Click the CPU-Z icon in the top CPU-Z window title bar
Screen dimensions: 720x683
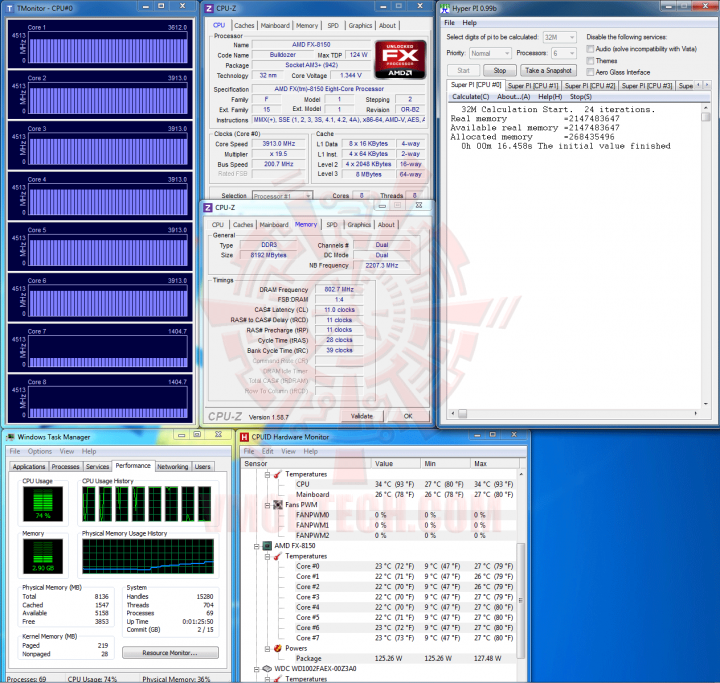[209, 8]
